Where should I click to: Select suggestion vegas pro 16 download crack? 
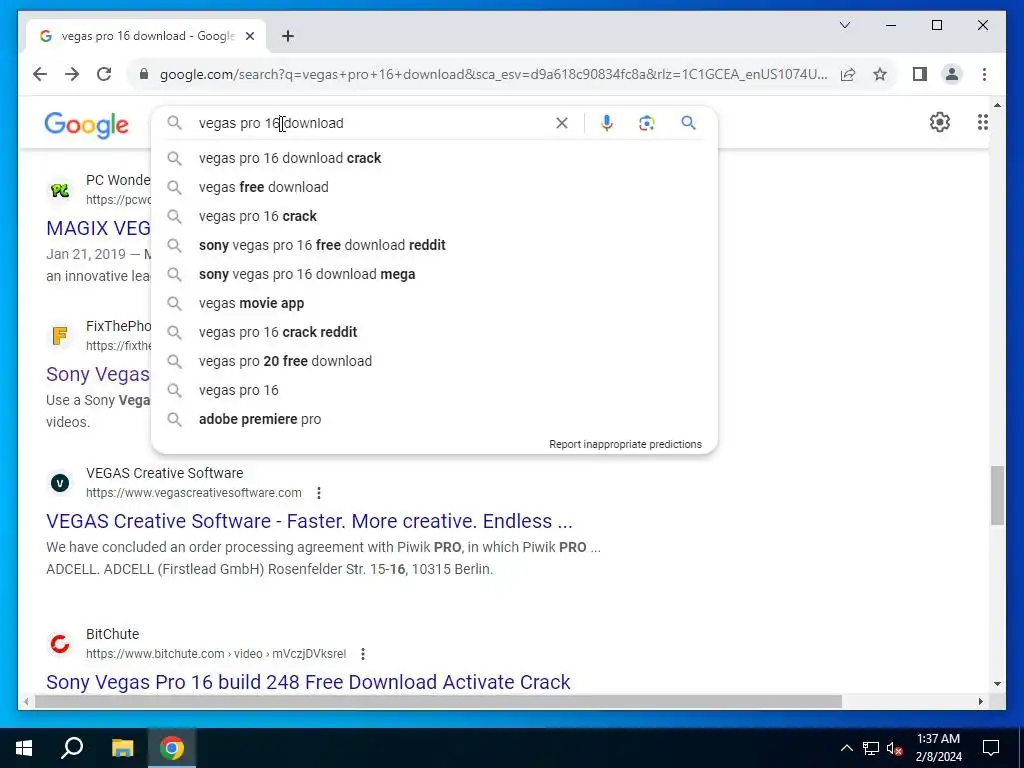point(434,158)
